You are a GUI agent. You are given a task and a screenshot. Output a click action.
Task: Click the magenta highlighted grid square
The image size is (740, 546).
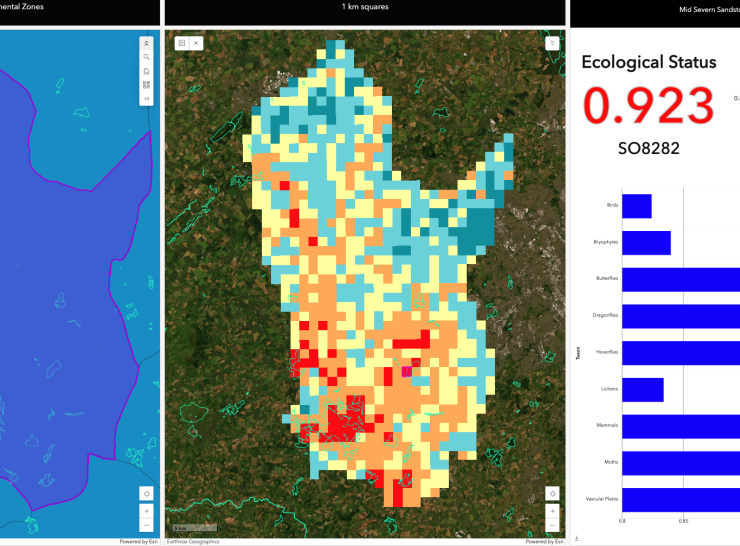[x=407, y=371]
